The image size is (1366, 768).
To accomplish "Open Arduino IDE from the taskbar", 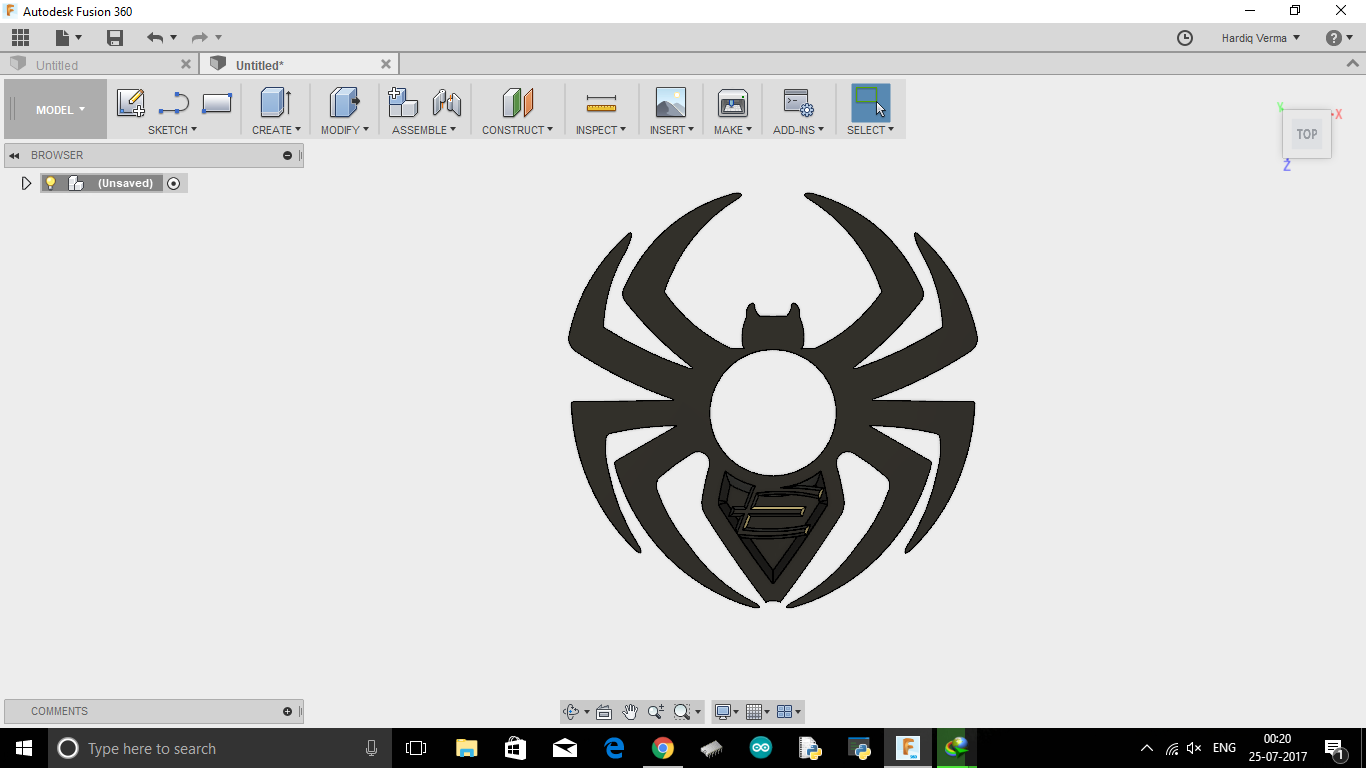I will tap(761, 748).
